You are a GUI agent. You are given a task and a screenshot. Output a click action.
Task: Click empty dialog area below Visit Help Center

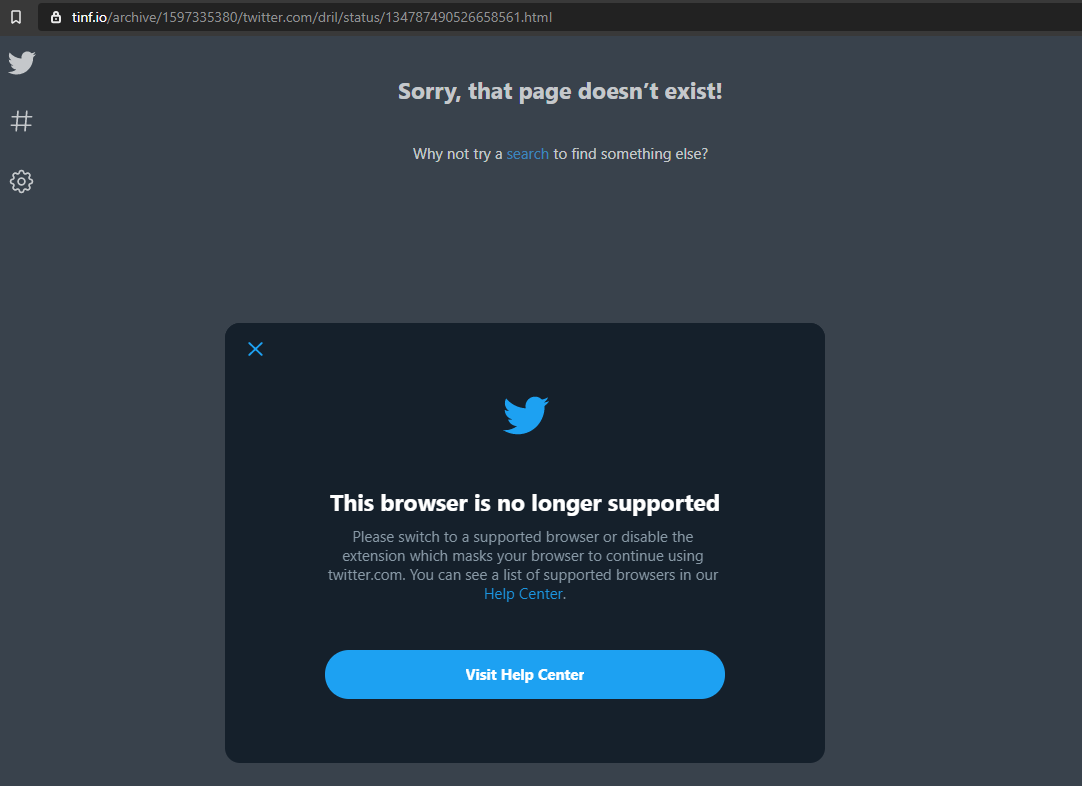[524, 730]
